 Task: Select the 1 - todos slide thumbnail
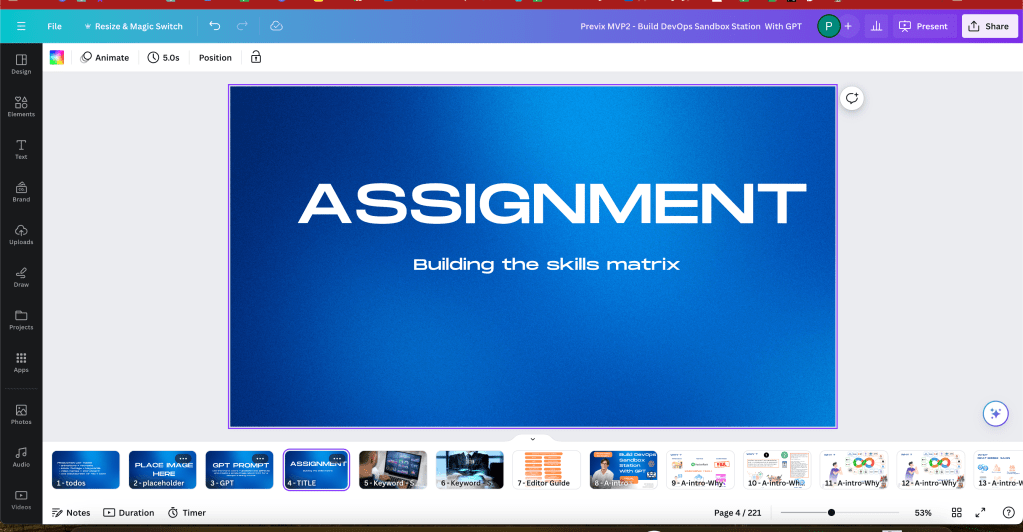[x=85, y=469]
